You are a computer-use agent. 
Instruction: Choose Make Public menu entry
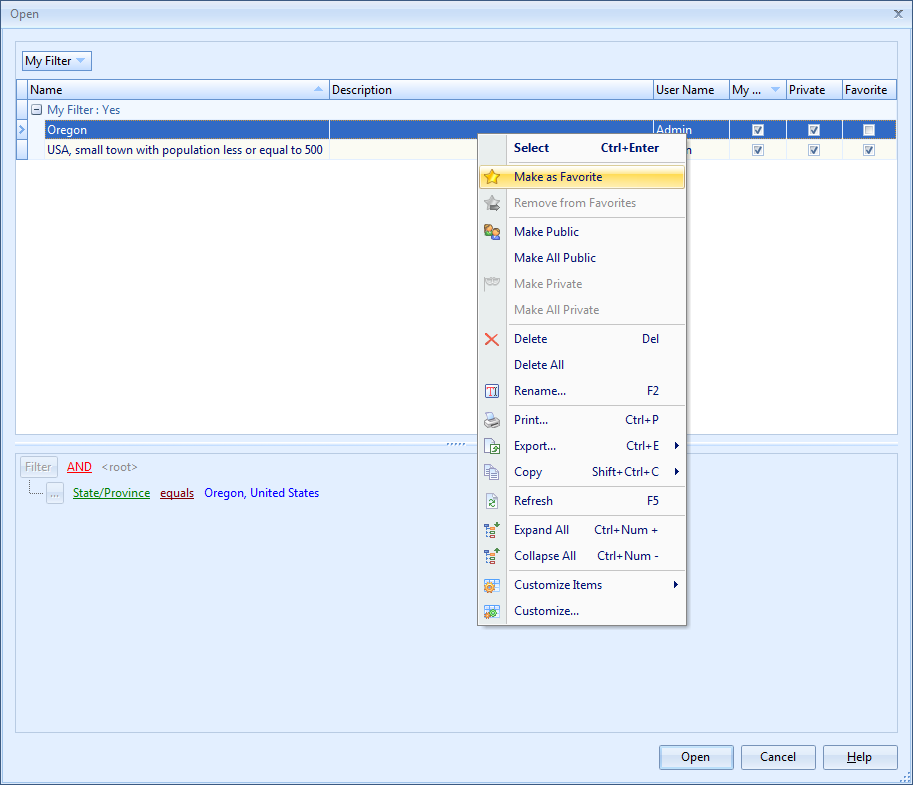[x=582, y=232]
